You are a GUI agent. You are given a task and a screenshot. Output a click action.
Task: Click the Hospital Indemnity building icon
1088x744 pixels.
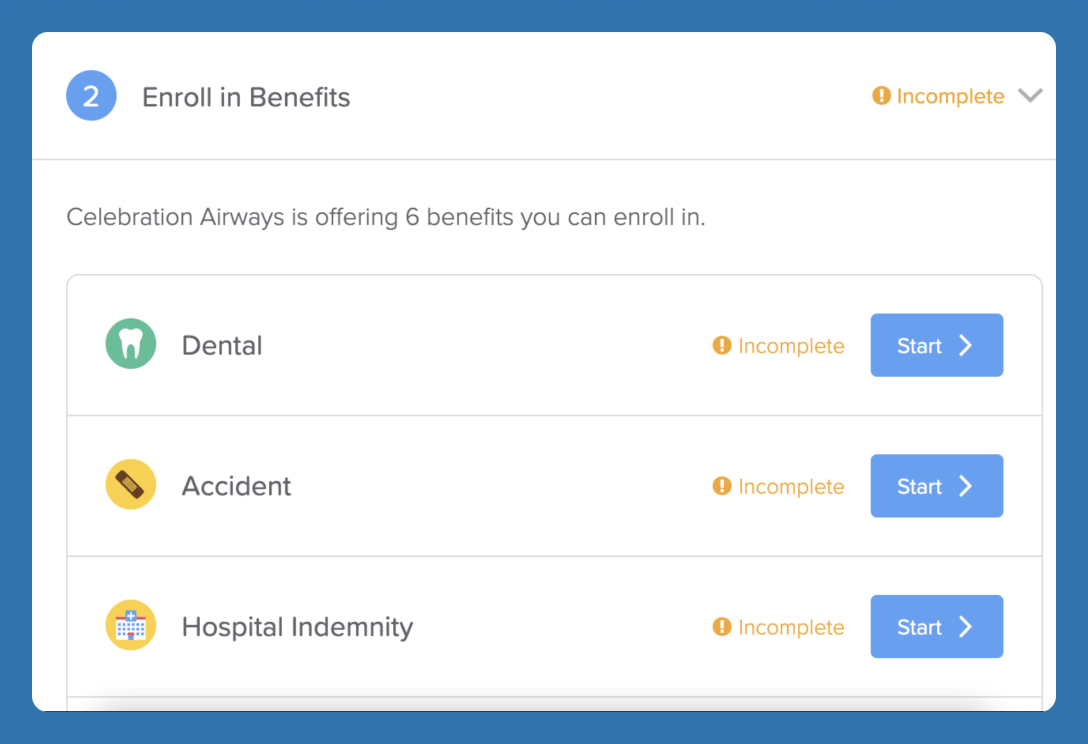click(x=131, y=626)
